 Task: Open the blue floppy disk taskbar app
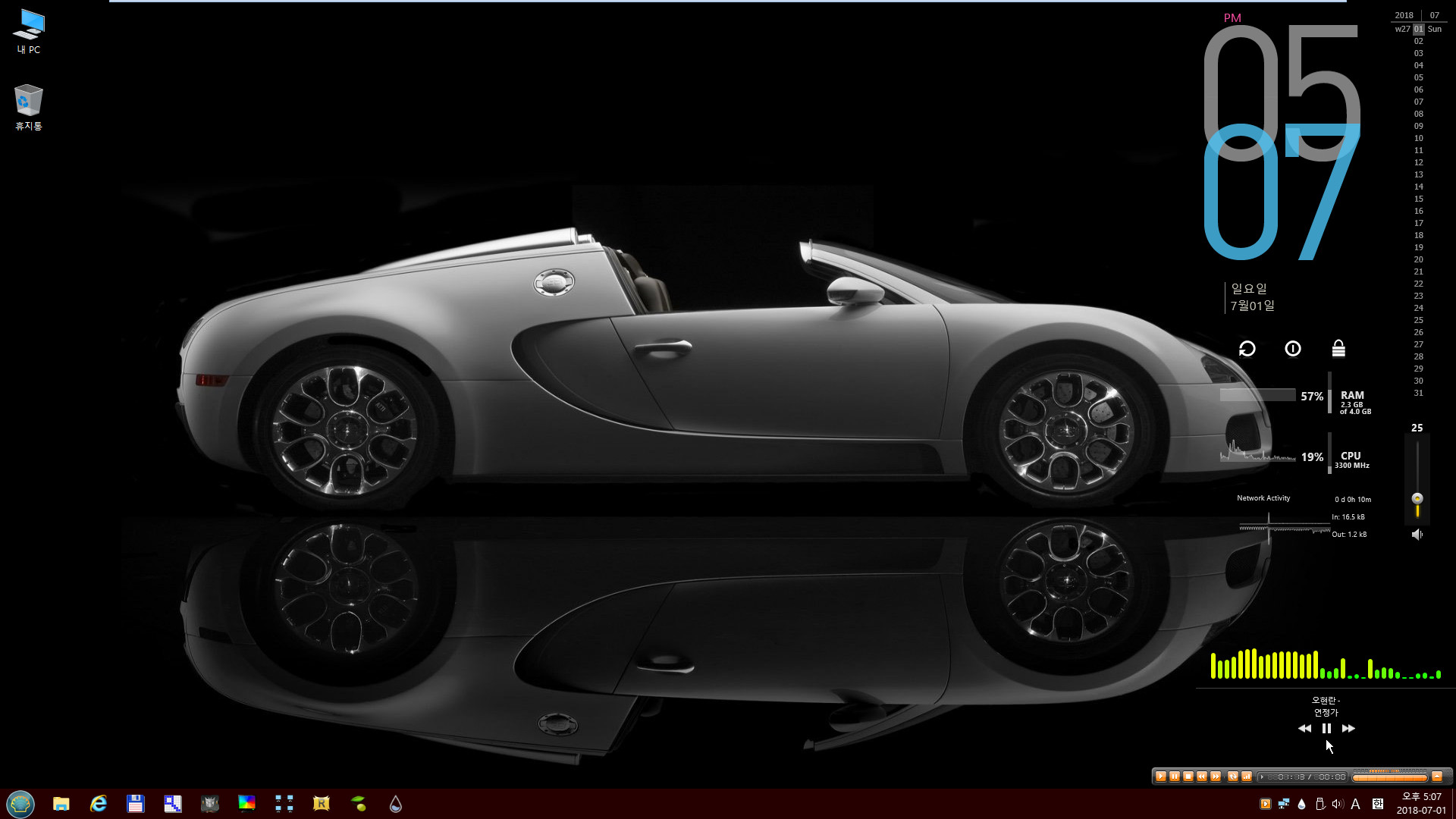point(136,804)
